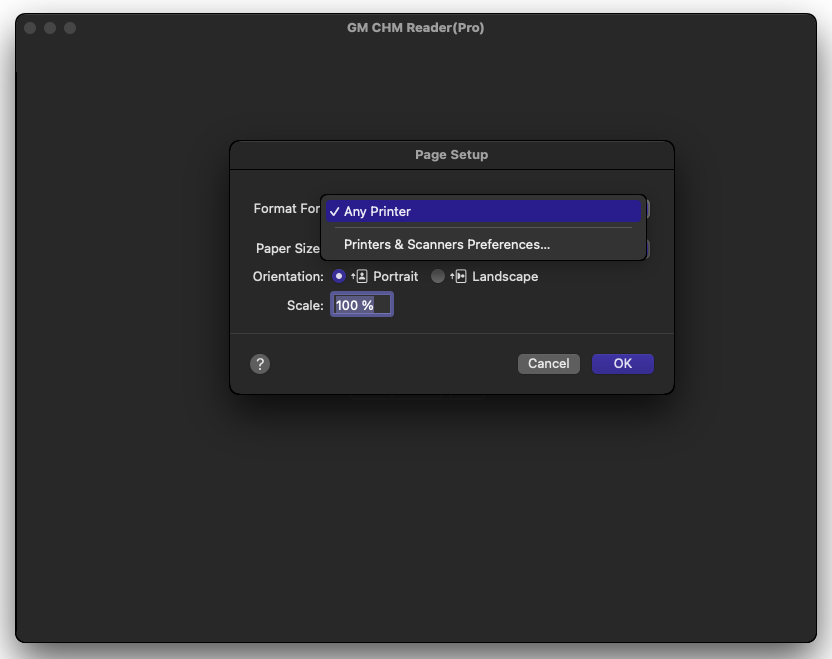Click the Paper Size dropdown's visible edge
832x659 pixels.
(x=650, y=249)
